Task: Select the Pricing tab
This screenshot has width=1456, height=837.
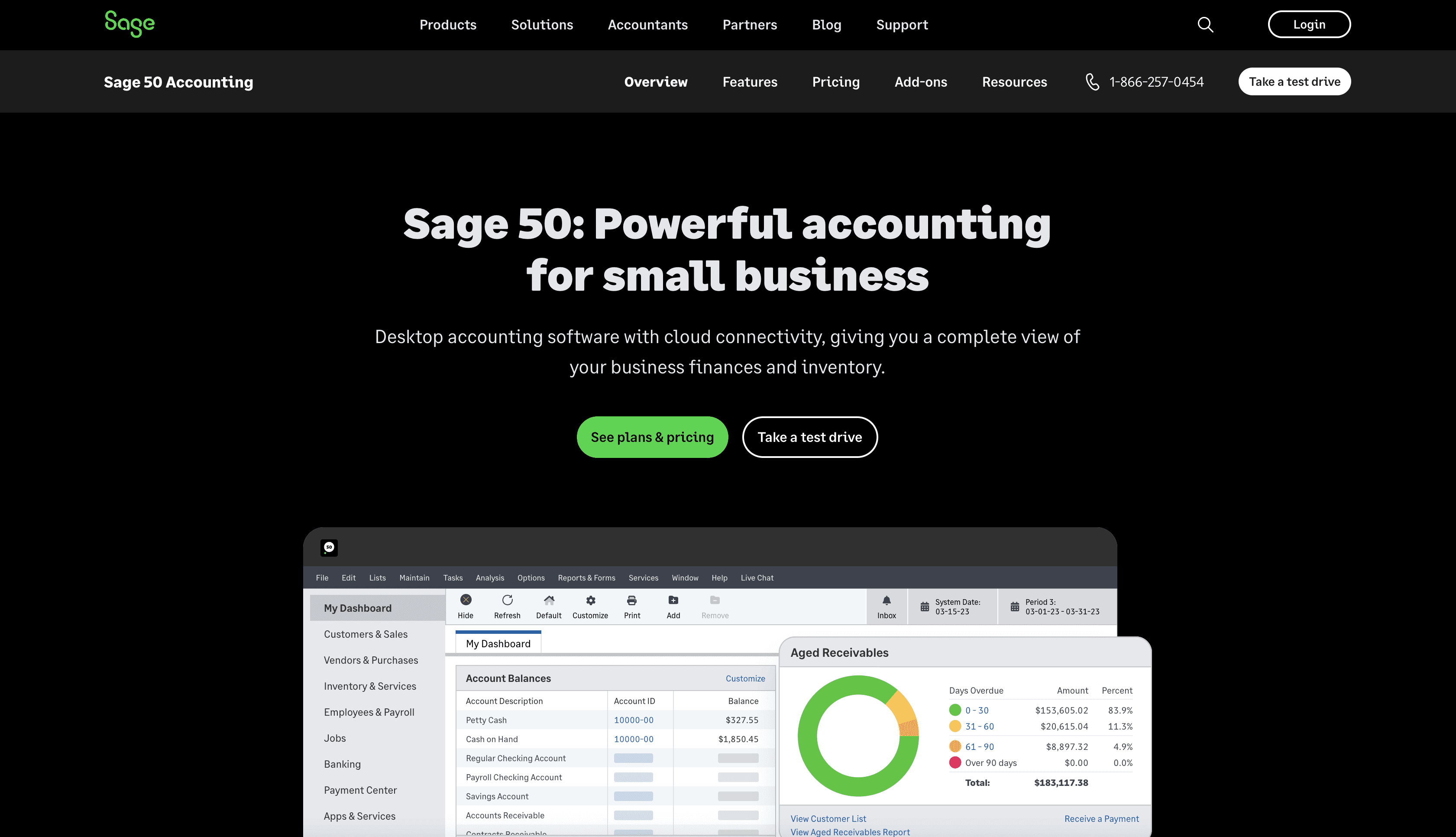Action: click(x=835, y=81)
